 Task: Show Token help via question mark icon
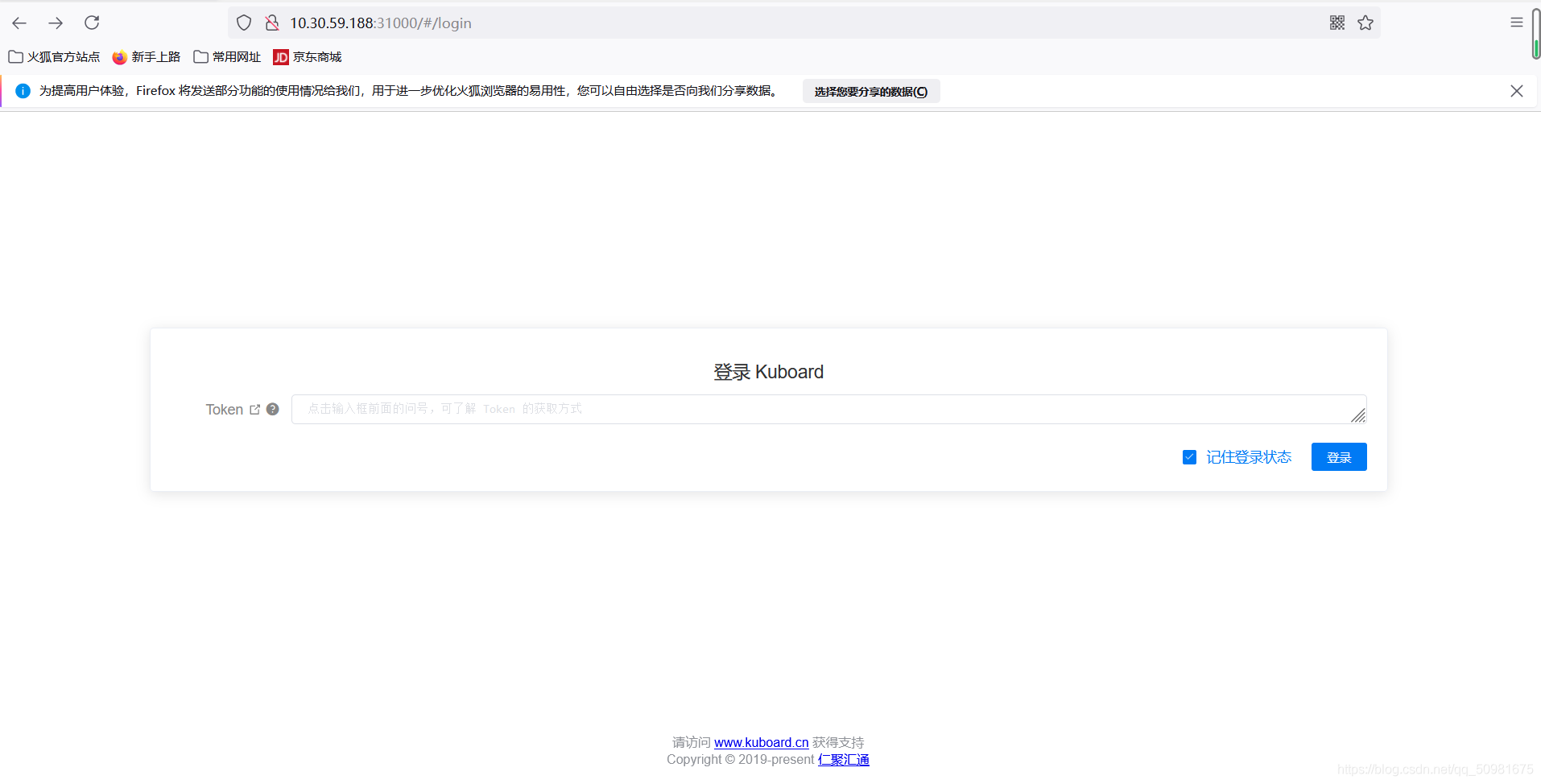pos(273,409)
